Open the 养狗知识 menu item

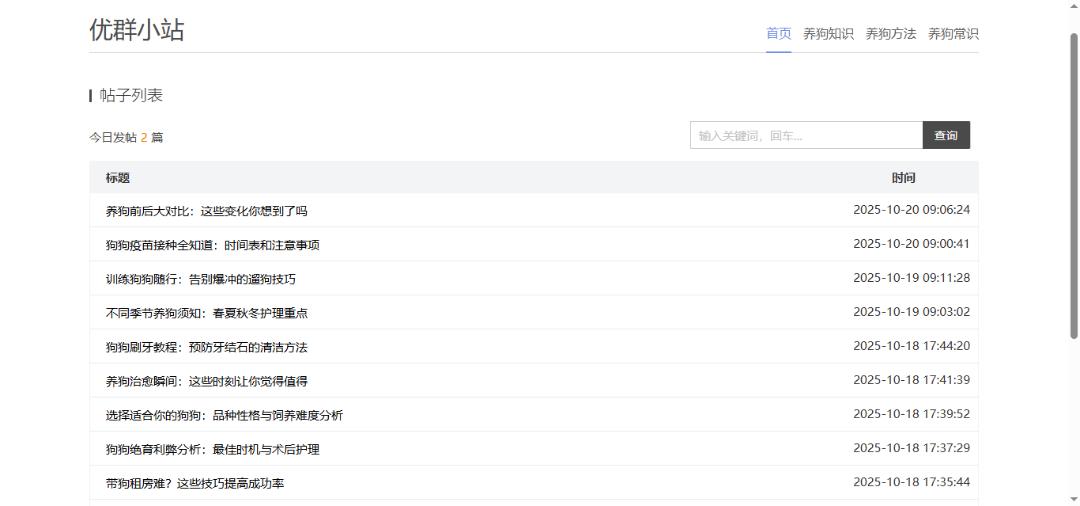[x=828, y=34]
